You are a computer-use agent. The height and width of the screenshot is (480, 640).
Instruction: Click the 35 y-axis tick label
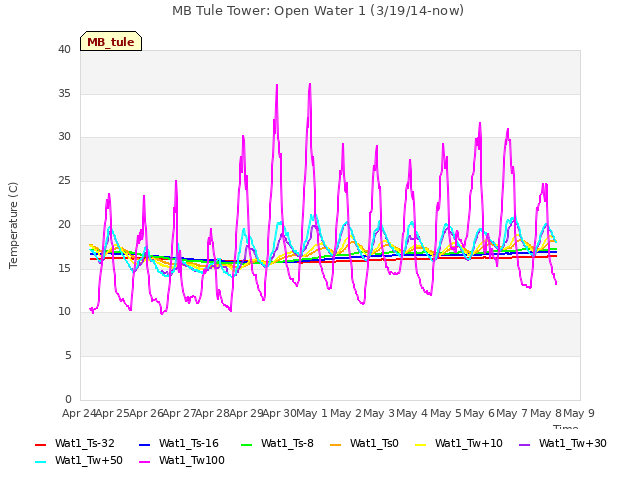pos(64,93)
